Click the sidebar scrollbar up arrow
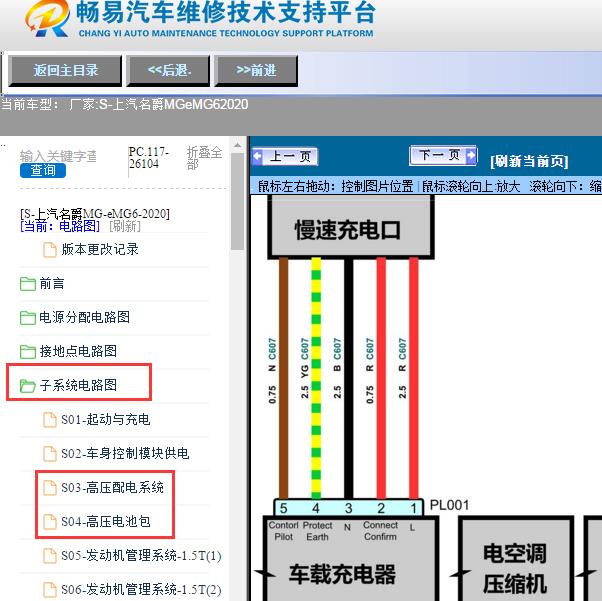 click(238, 146)
